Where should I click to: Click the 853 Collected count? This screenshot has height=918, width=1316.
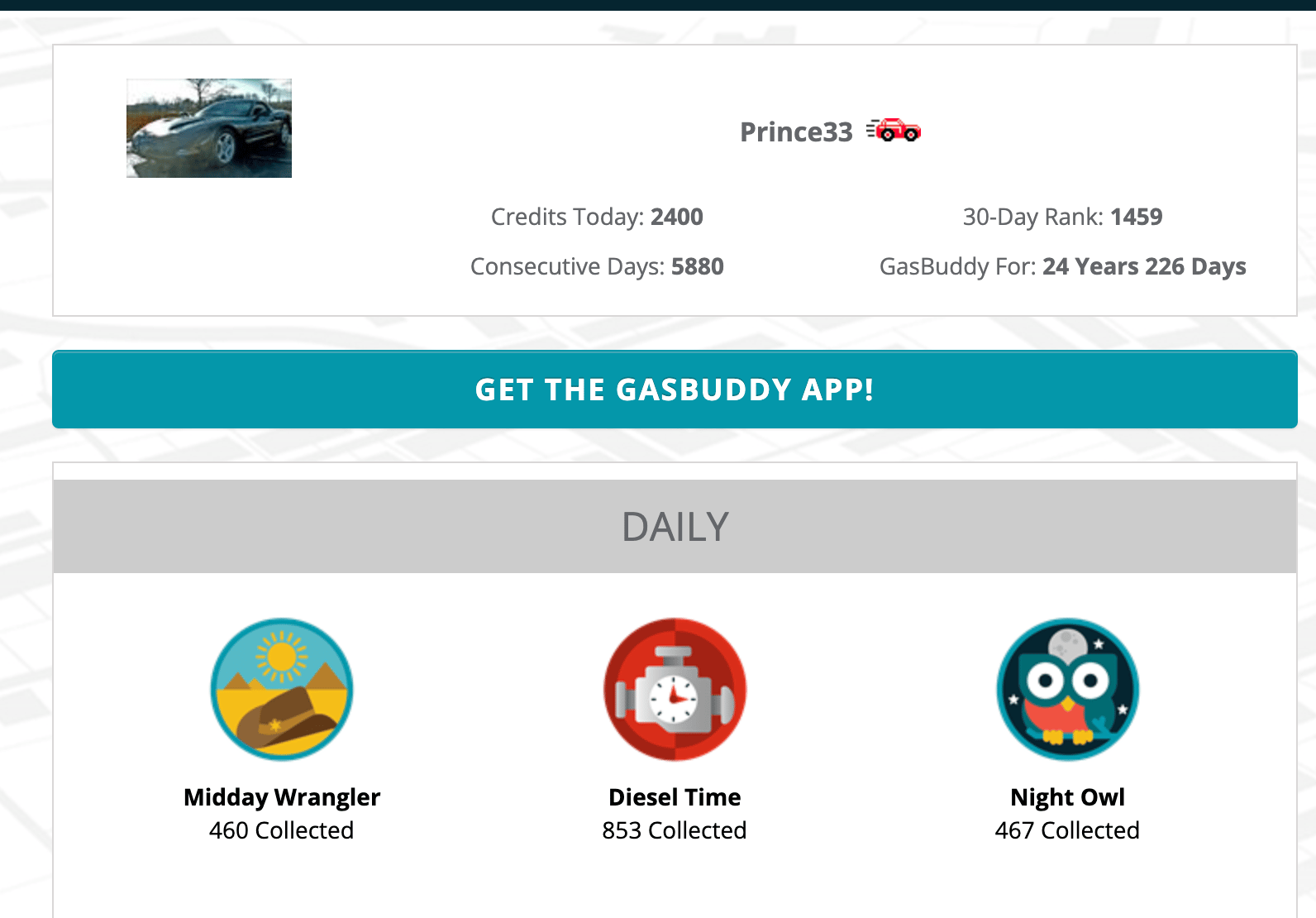[x=675, y=830]
